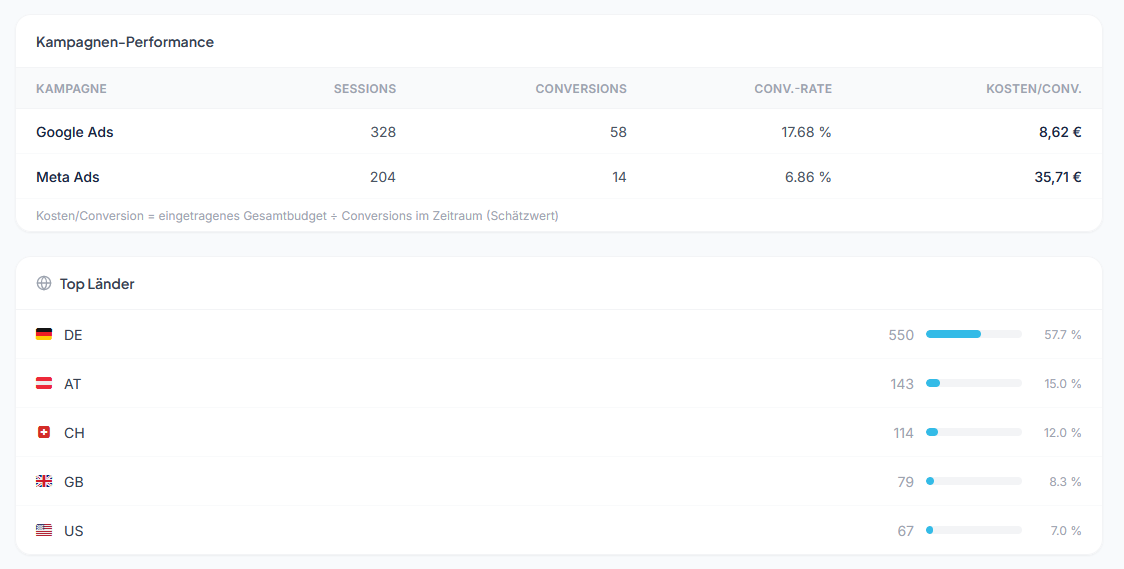Click the 8,62 € cost value
The image size is (1124, 569).
1060,132
